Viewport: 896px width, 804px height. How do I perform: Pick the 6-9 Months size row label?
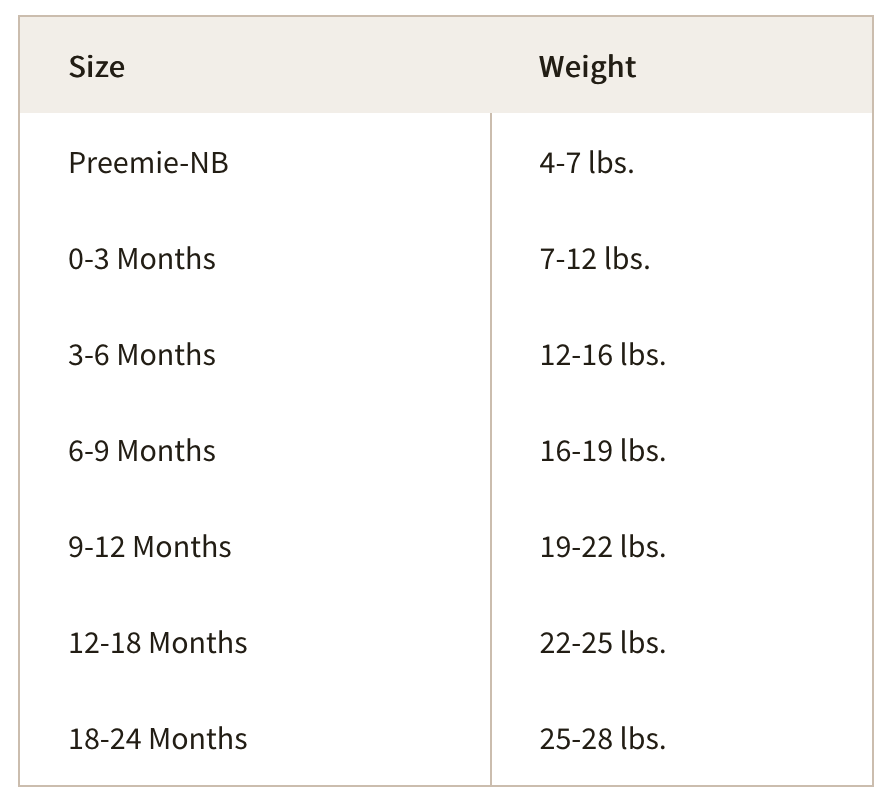click(142, 451)
